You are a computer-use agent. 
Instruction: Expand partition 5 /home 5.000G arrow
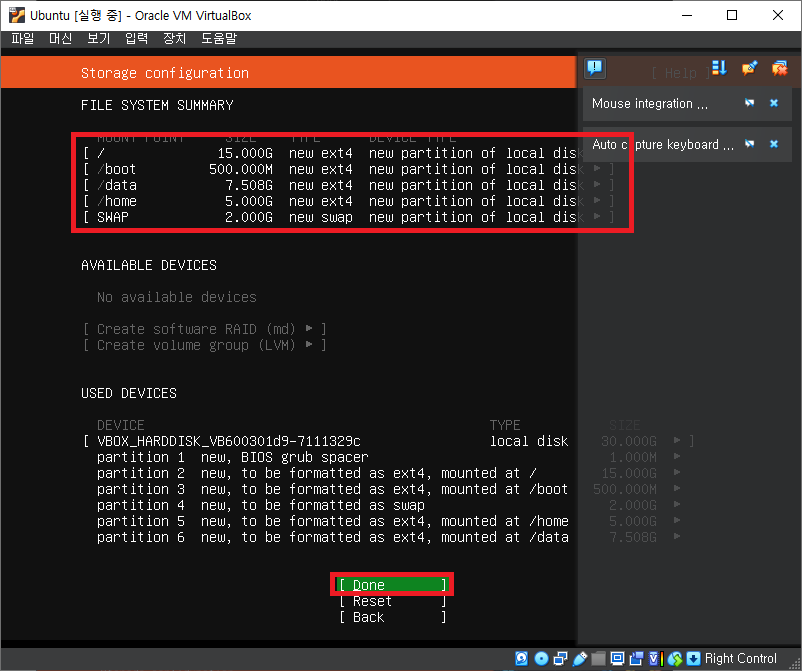[677, 520]
